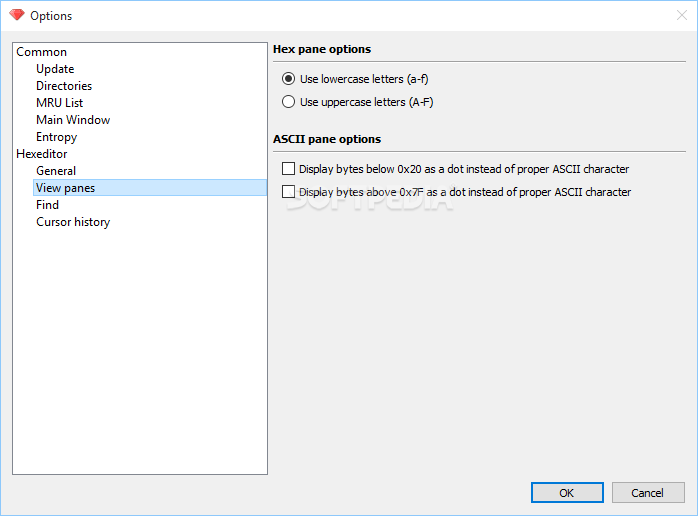The height and width of the screenshot is (516, 698).
Task: Select Use uppercase letters (A-F) radio button
Action: coord(288,102)
